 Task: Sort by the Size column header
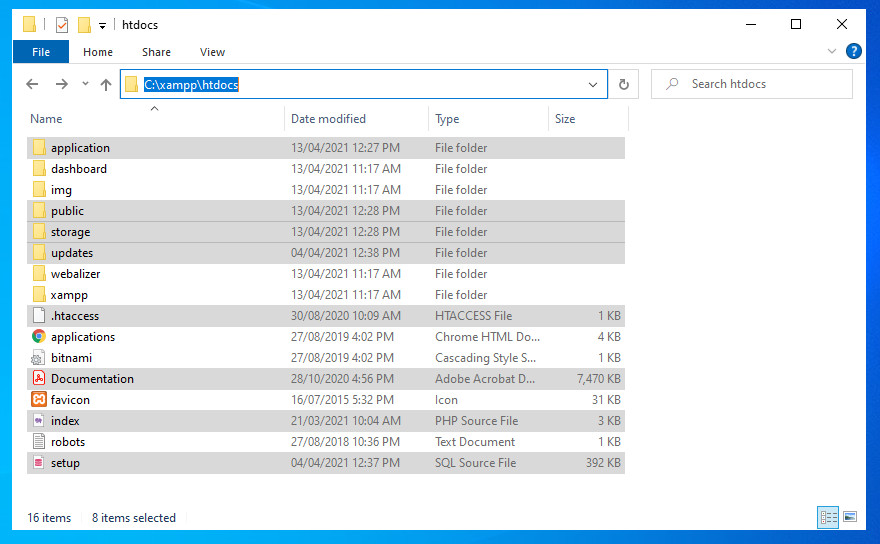tap(588, 118)
